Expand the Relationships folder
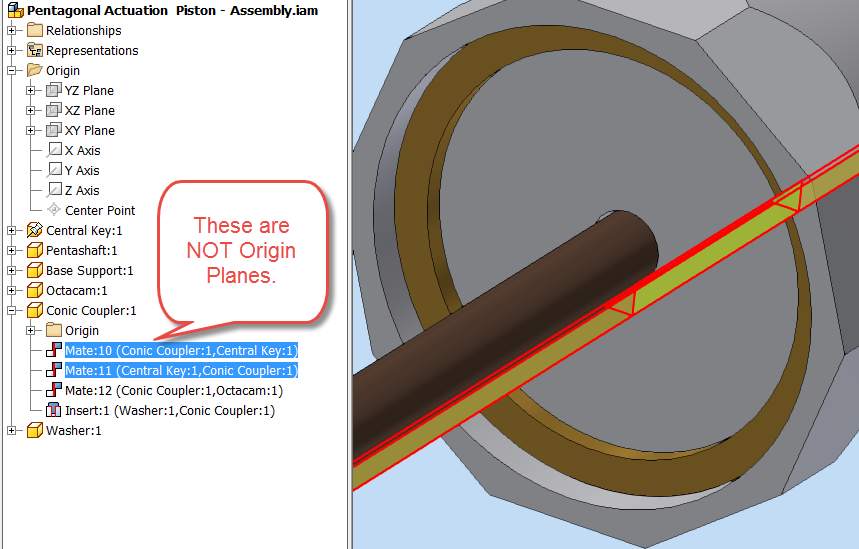This screenshot has height=549, width=859. (12, 31)
